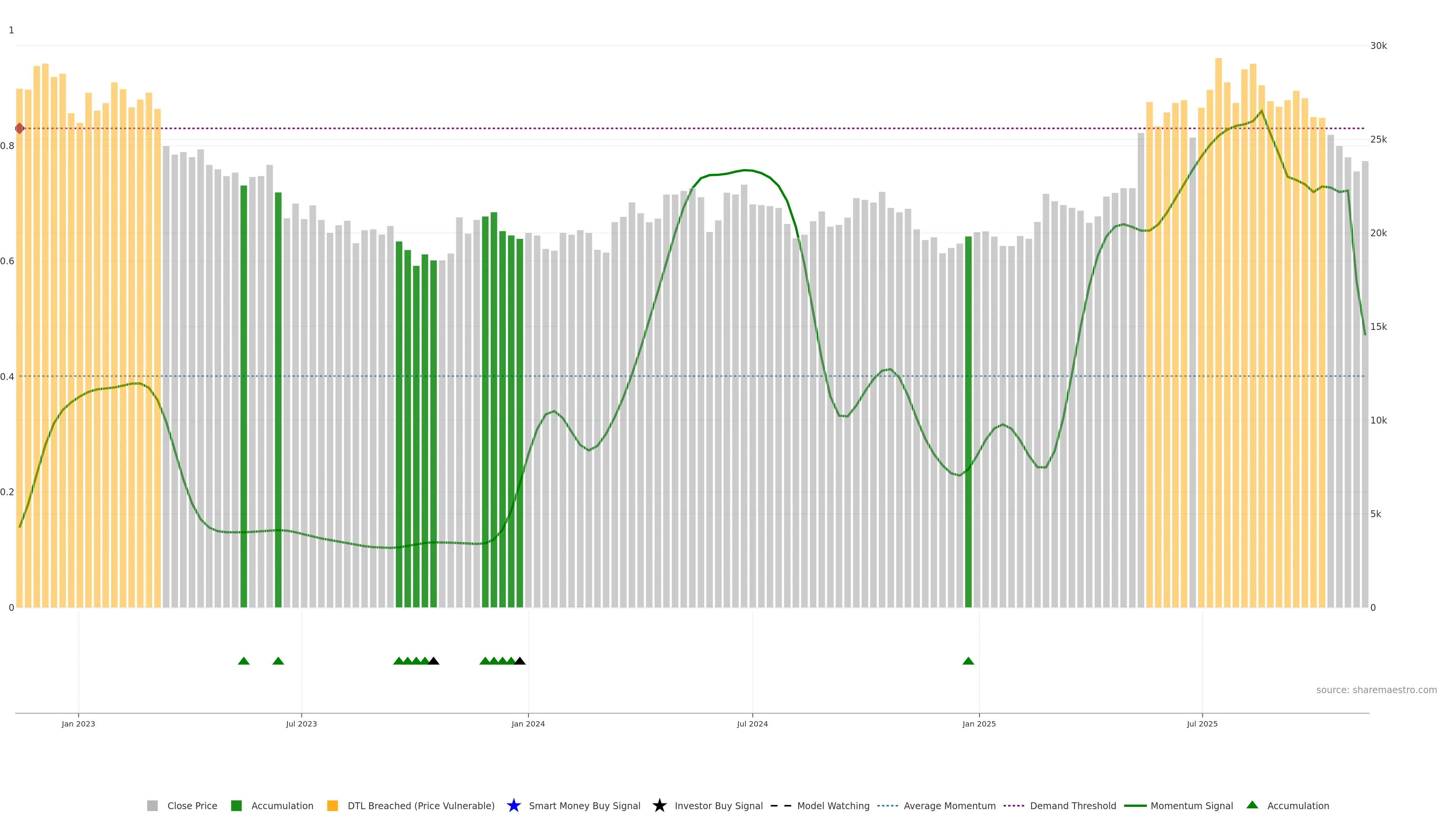Click the Jul 2024 axis label

tap(752, 724)
